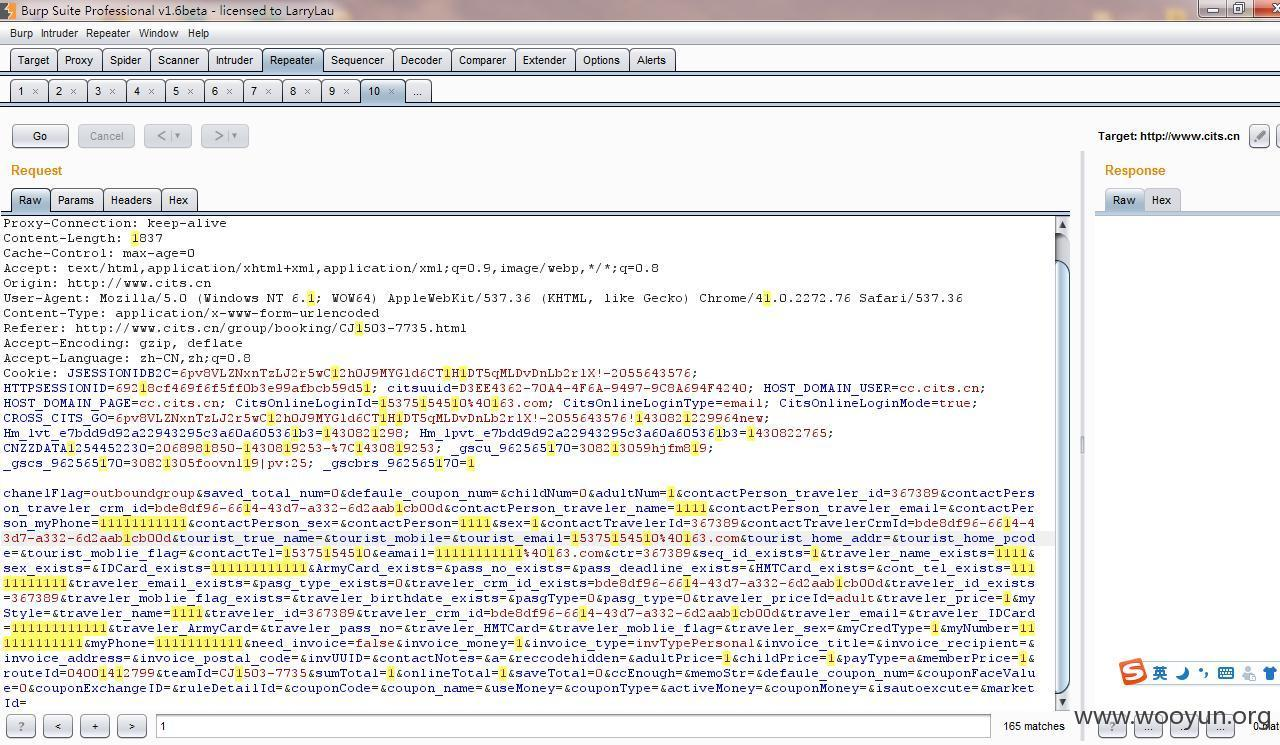Open the Intruder menu
This screenshot has height=745, width=1280.
coord(59,33)
